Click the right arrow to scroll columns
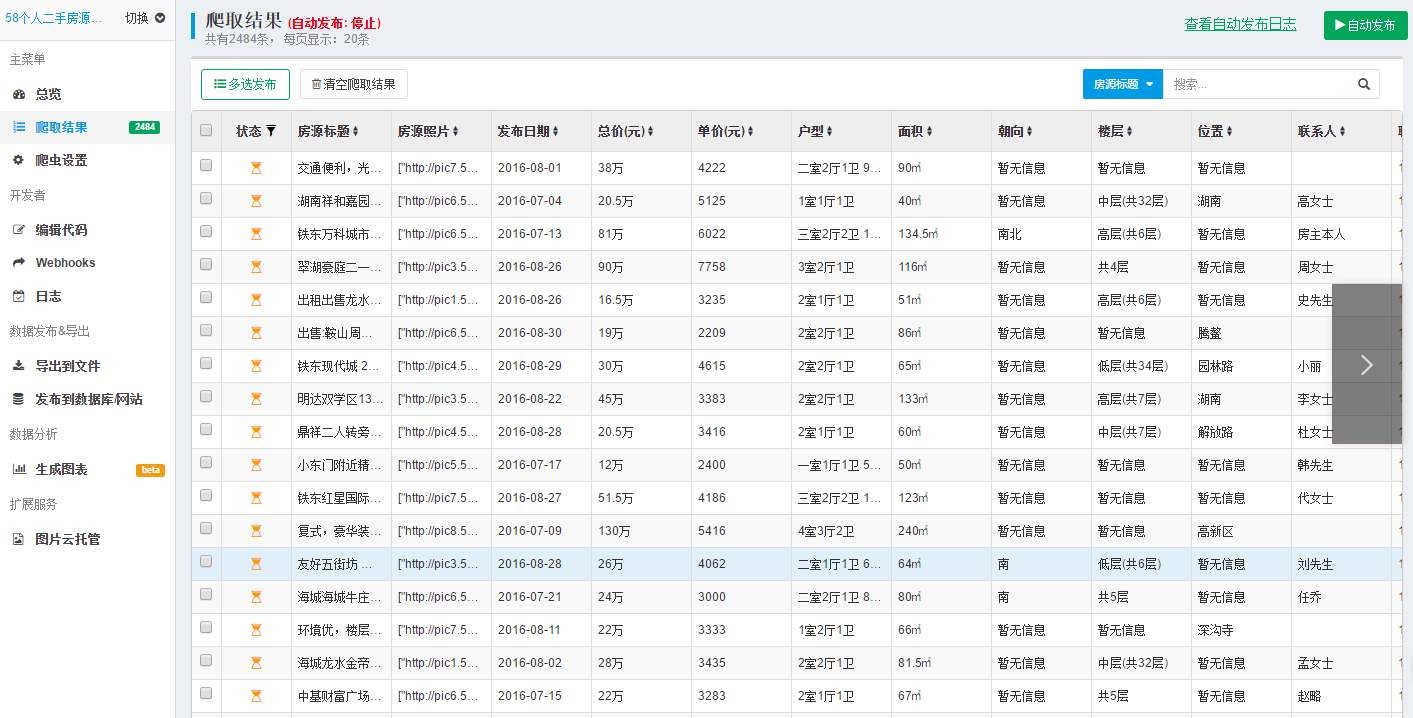 (x=1366, y=365)
